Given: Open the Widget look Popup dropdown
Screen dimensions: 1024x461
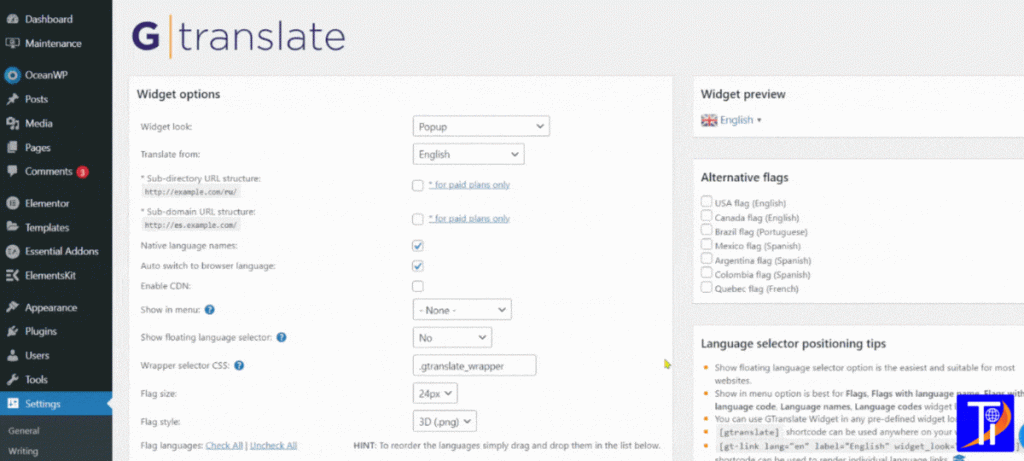Looking at the screenshot, I should [x=481, y=126].
